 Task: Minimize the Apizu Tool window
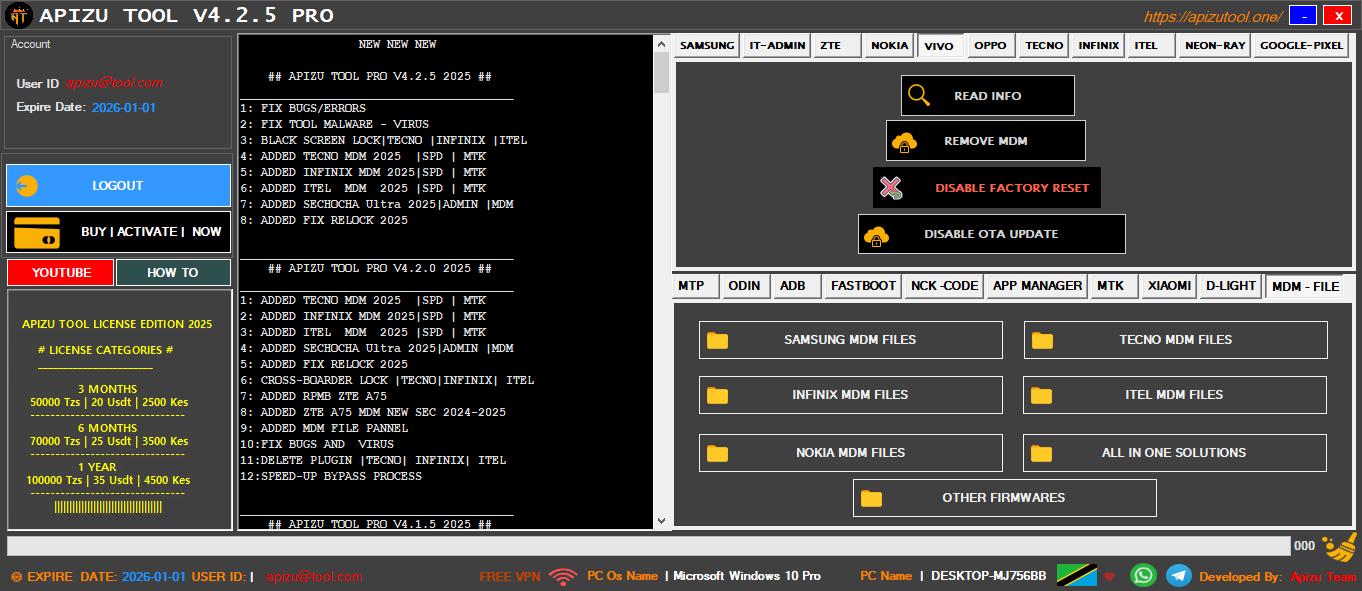click(1303, 15)
